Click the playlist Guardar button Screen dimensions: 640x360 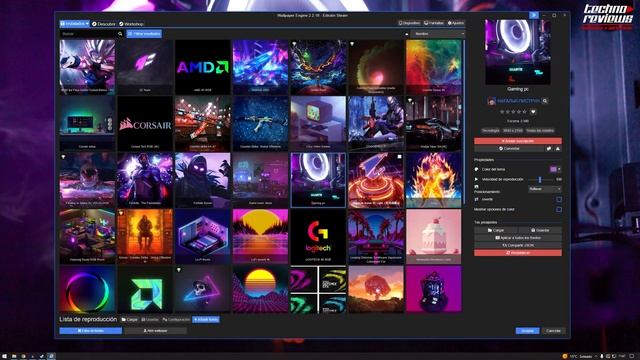pos(150,320)
